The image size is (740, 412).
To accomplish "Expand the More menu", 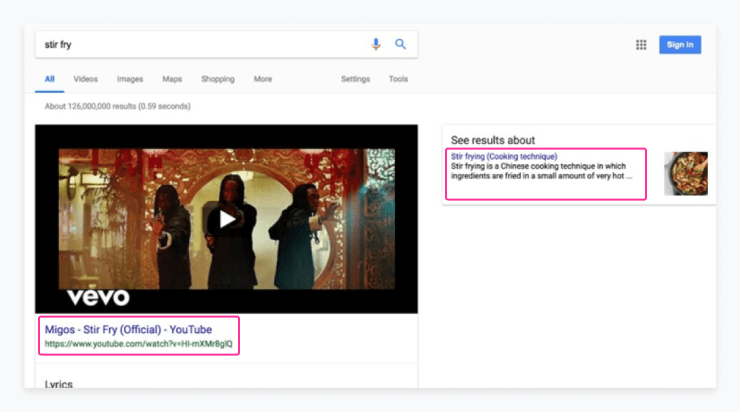I will pyautogui.click(x=263, y=79).
